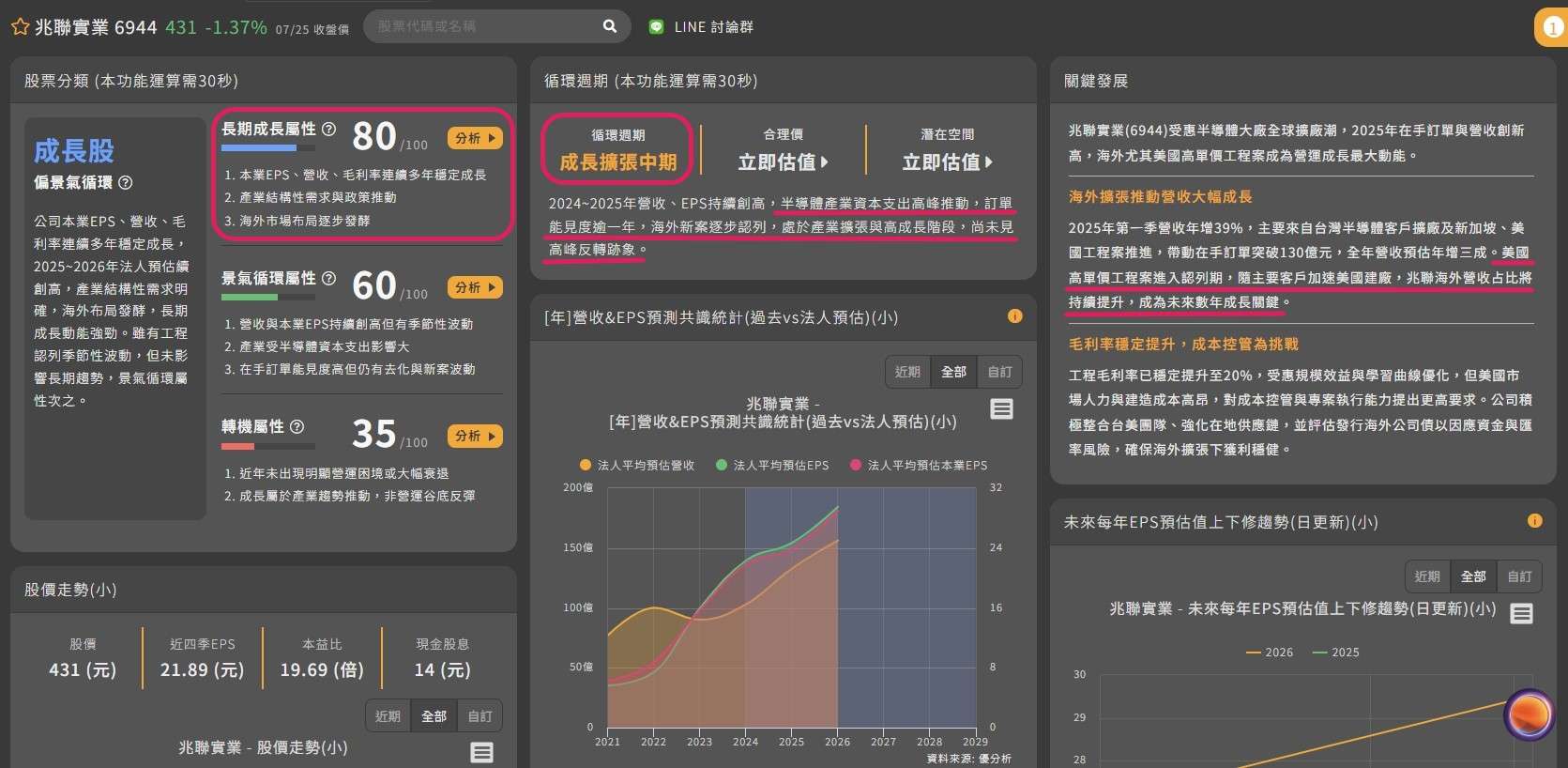Click the 長期成長屬性 blue progress bar

point(267,147)
